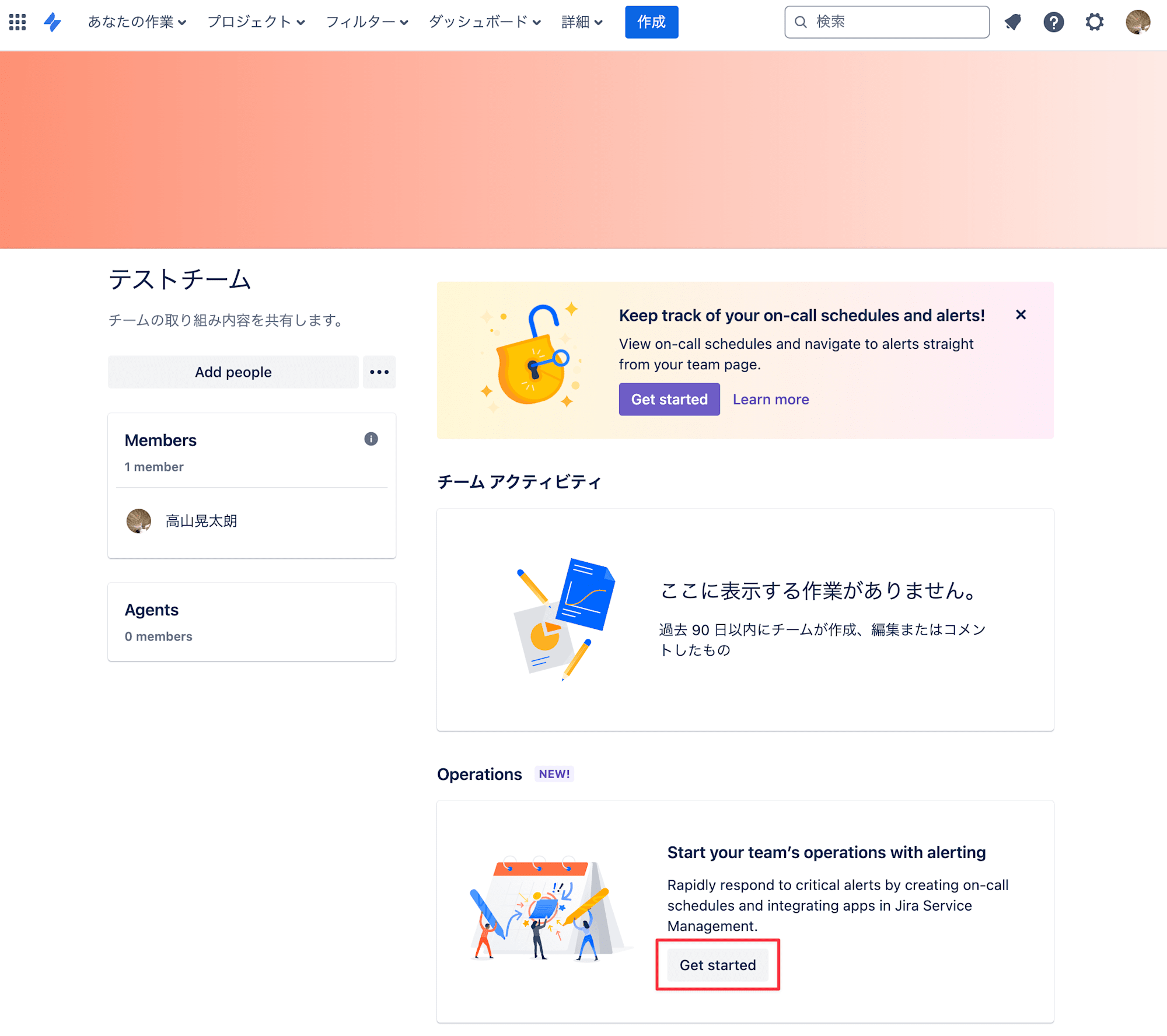Click Learn more link for on-call schedules

tap(770, 398)
